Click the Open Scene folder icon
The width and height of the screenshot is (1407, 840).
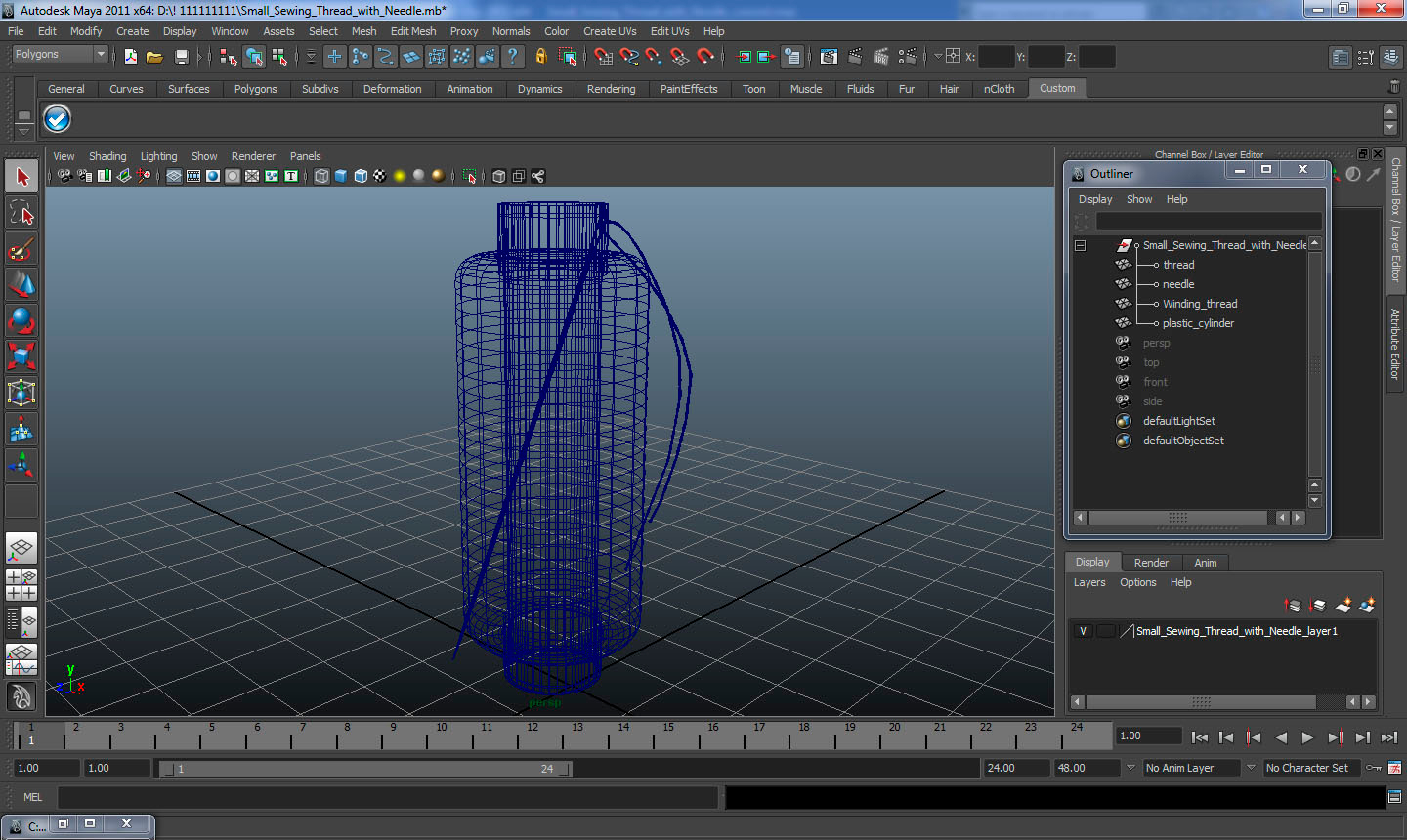click(x=154, y=57)
